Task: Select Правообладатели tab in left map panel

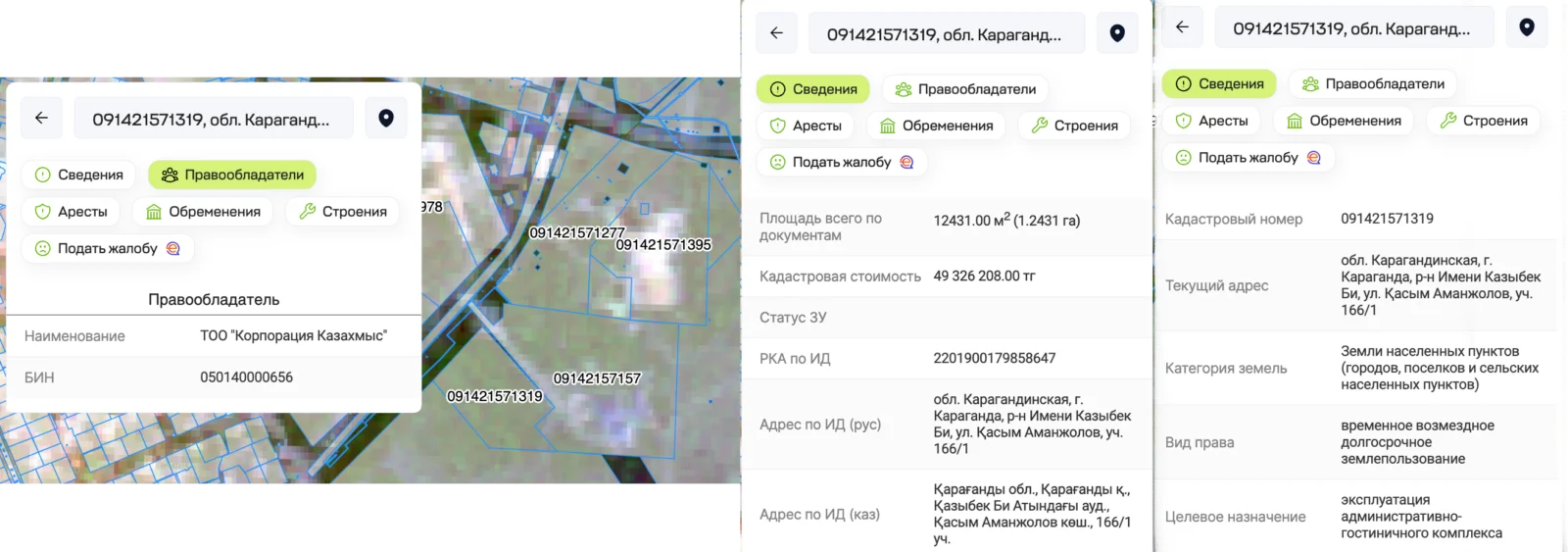Action: point(232,175)
